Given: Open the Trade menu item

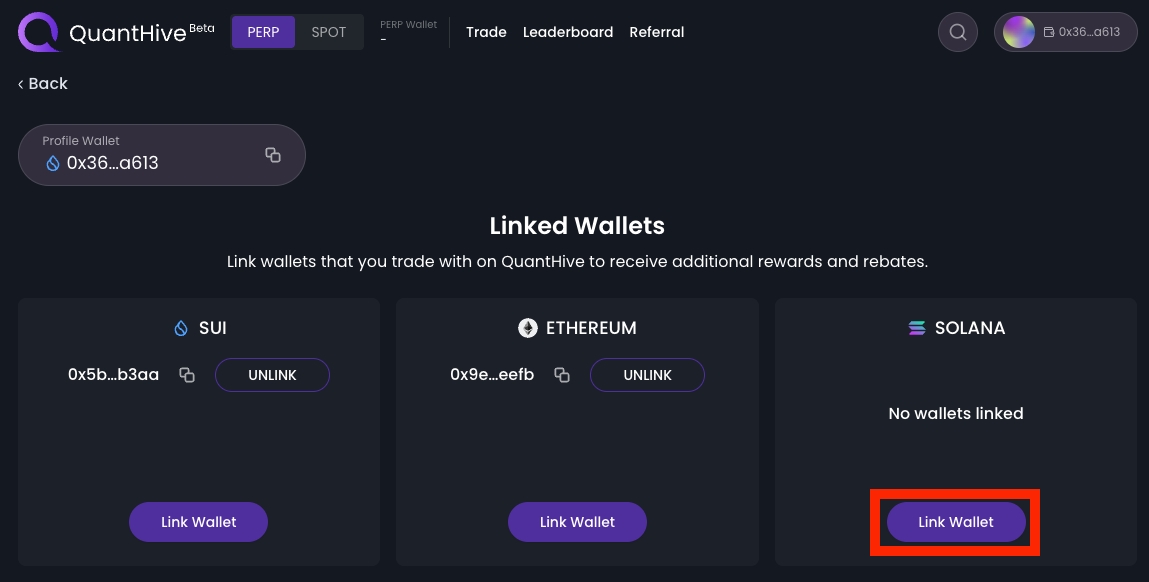Looking at the screenshot, I should (486, 32).
